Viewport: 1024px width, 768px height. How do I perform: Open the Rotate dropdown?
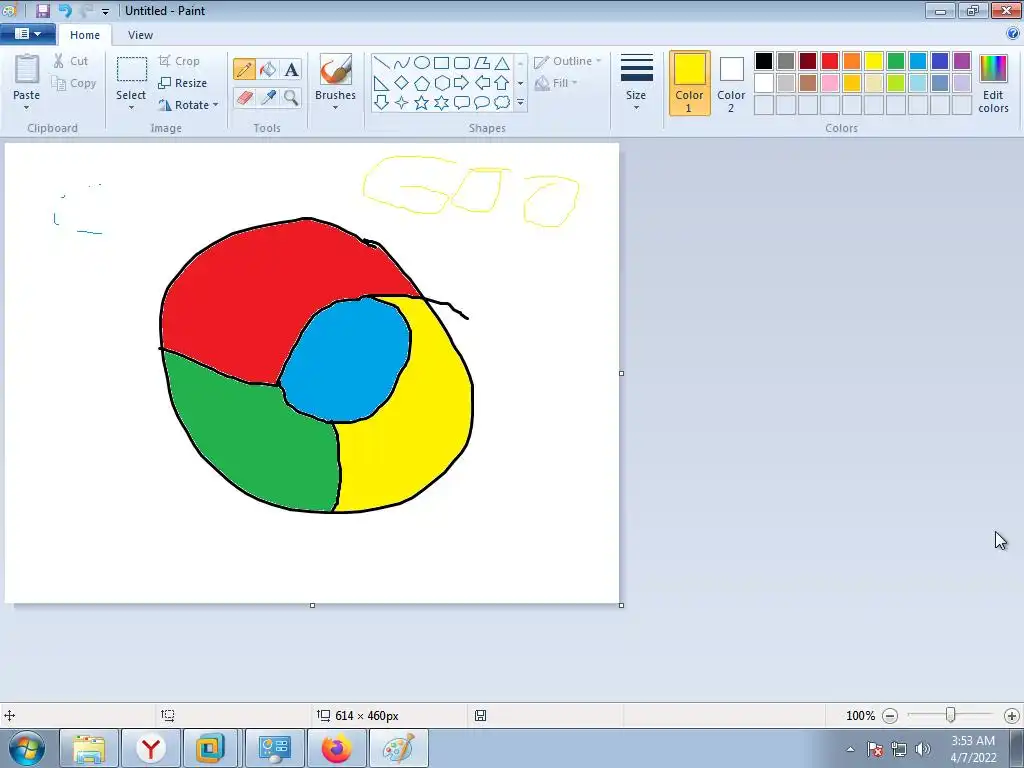(188, 105)
